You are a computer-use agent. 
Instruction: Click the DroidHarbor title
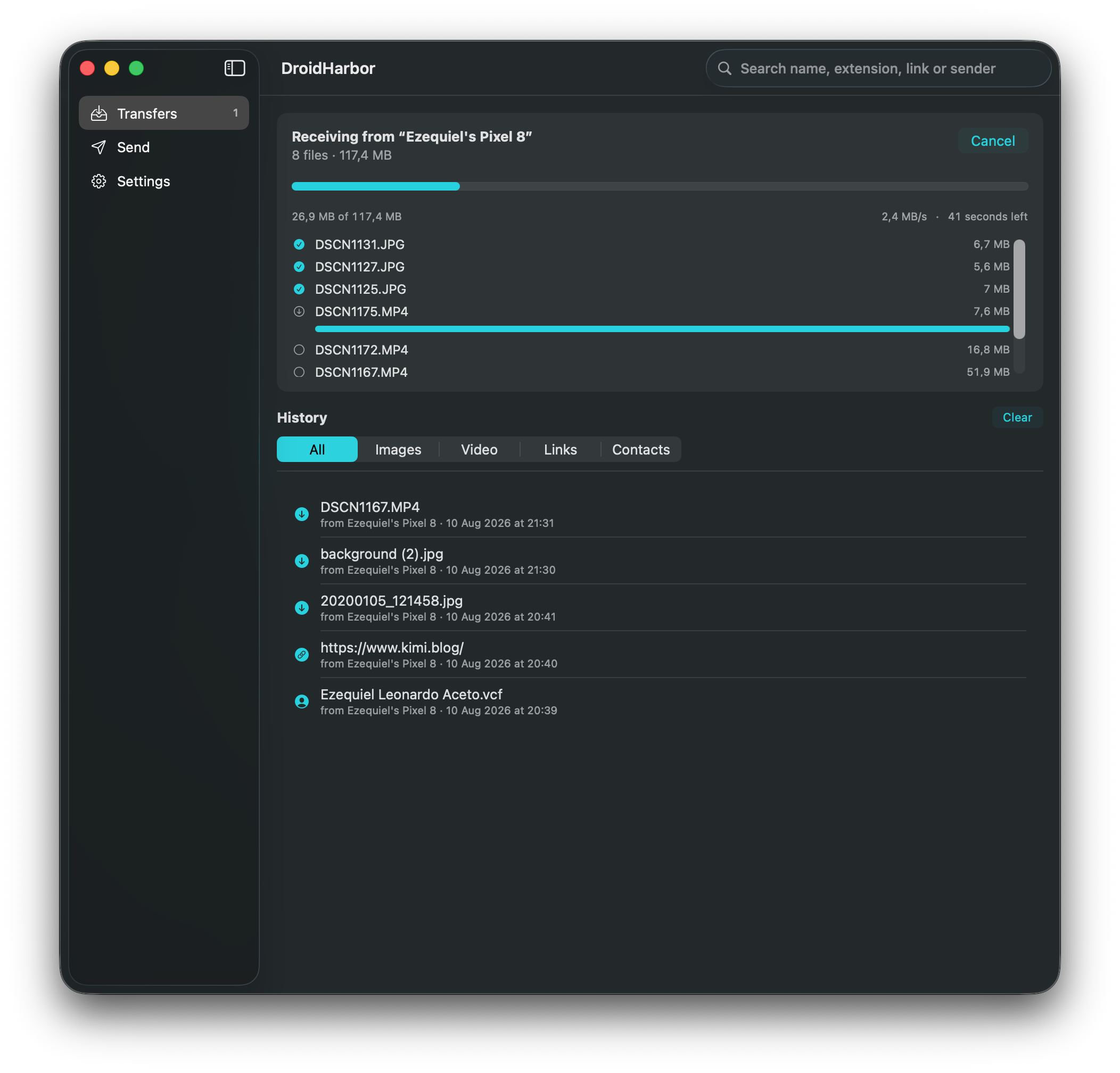click(x=328, y=69)
